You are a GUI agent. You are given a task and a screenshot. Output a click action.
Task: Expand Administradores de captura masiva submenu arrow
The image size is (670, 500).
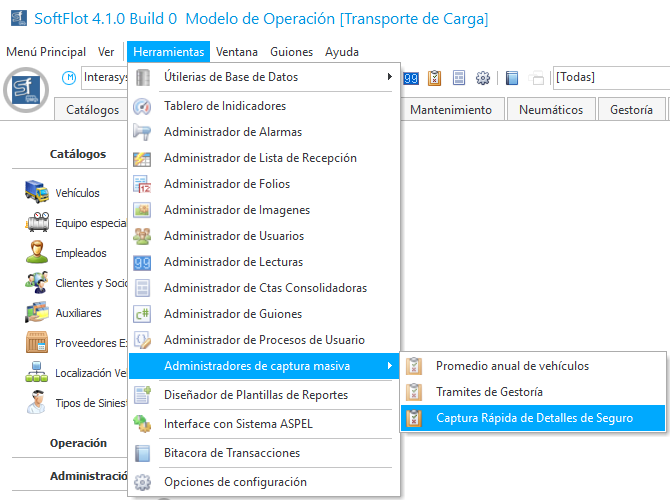[x=390, y=366]
